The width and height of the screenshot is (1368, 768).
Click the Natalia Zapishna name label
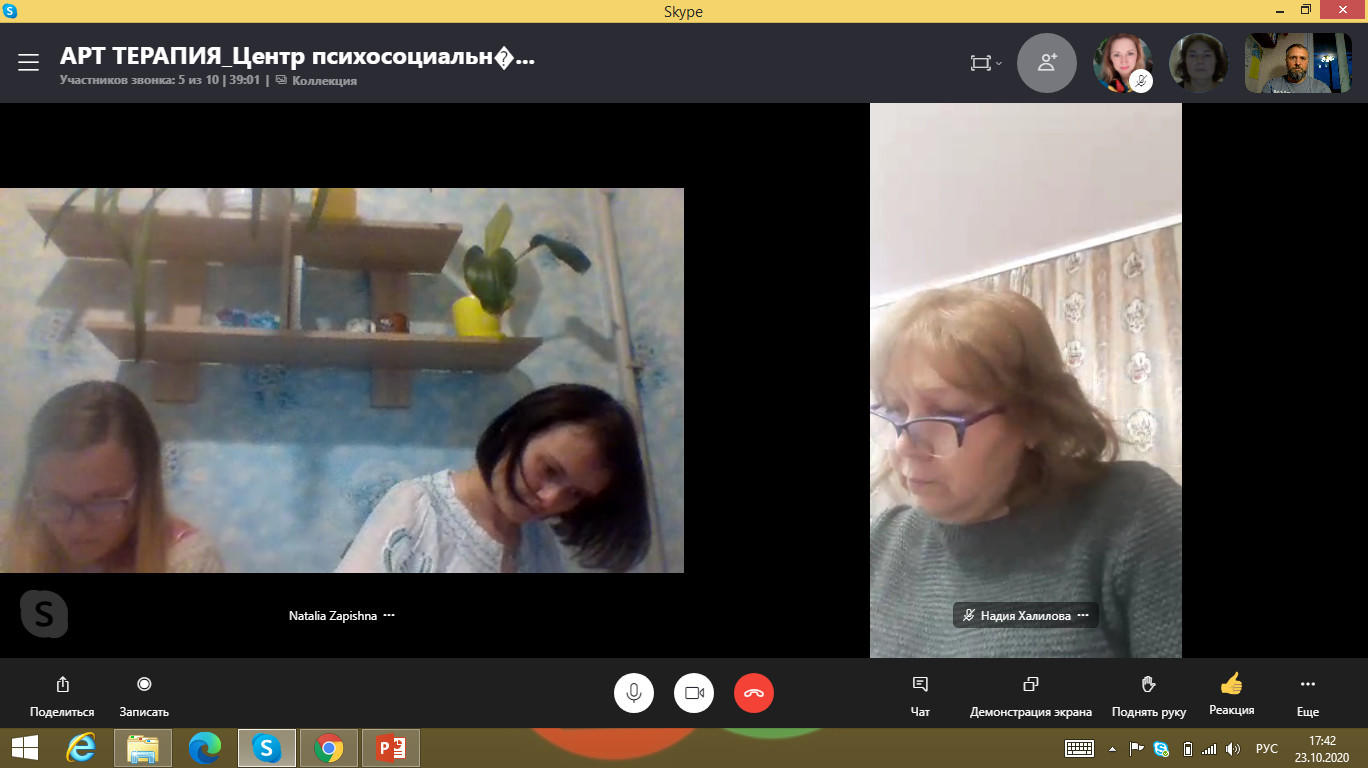pyautogui.click(x=333, y=616)
